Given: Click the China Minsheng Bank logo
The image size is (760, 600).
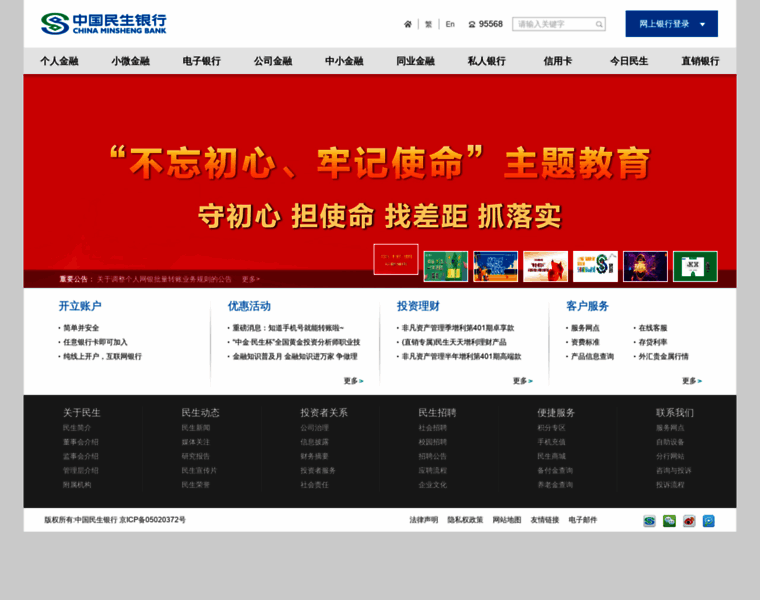Looking at the screenshot, I should (x=105, y=24).
